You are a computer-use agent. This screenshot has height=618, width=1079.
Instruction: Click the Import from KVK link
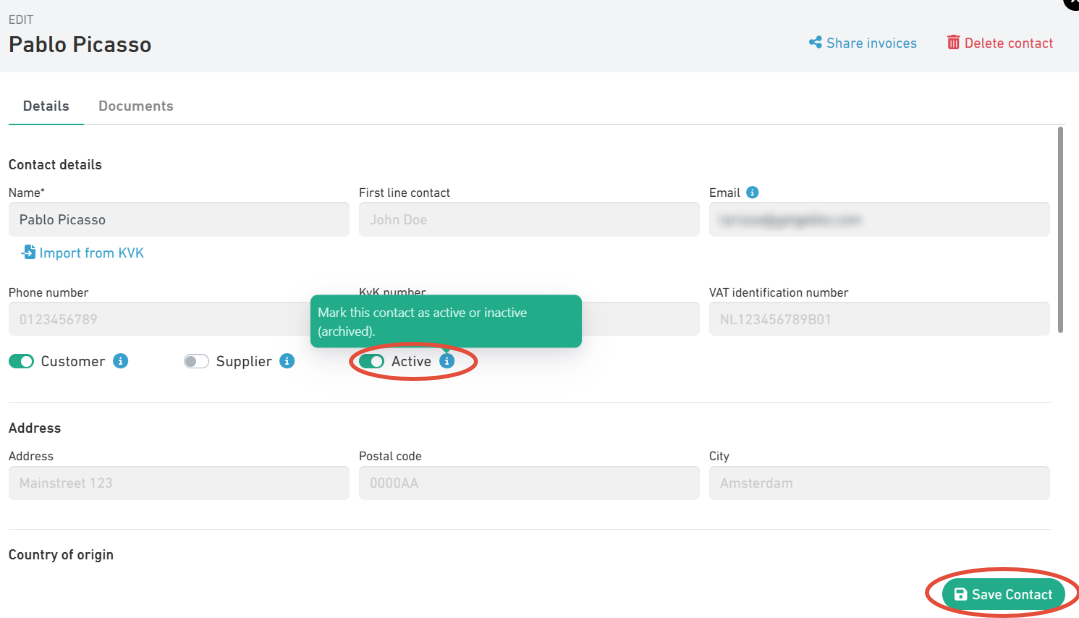pyautogui.click(x=83, y=253)
